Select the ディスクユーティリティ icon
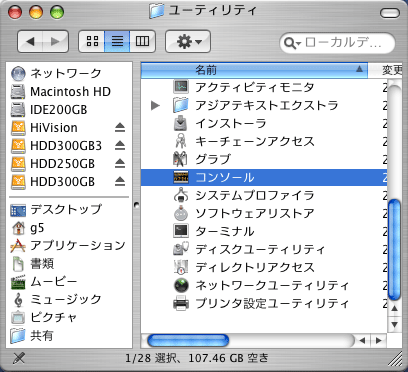The image size is (408, 372). click(x=181, y=249)
